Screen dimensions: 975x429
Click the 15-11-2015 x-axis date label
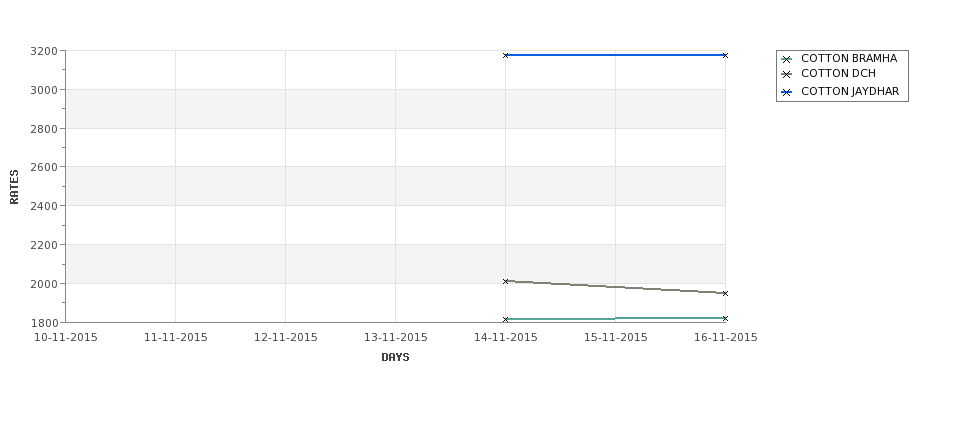pos(615,338)
